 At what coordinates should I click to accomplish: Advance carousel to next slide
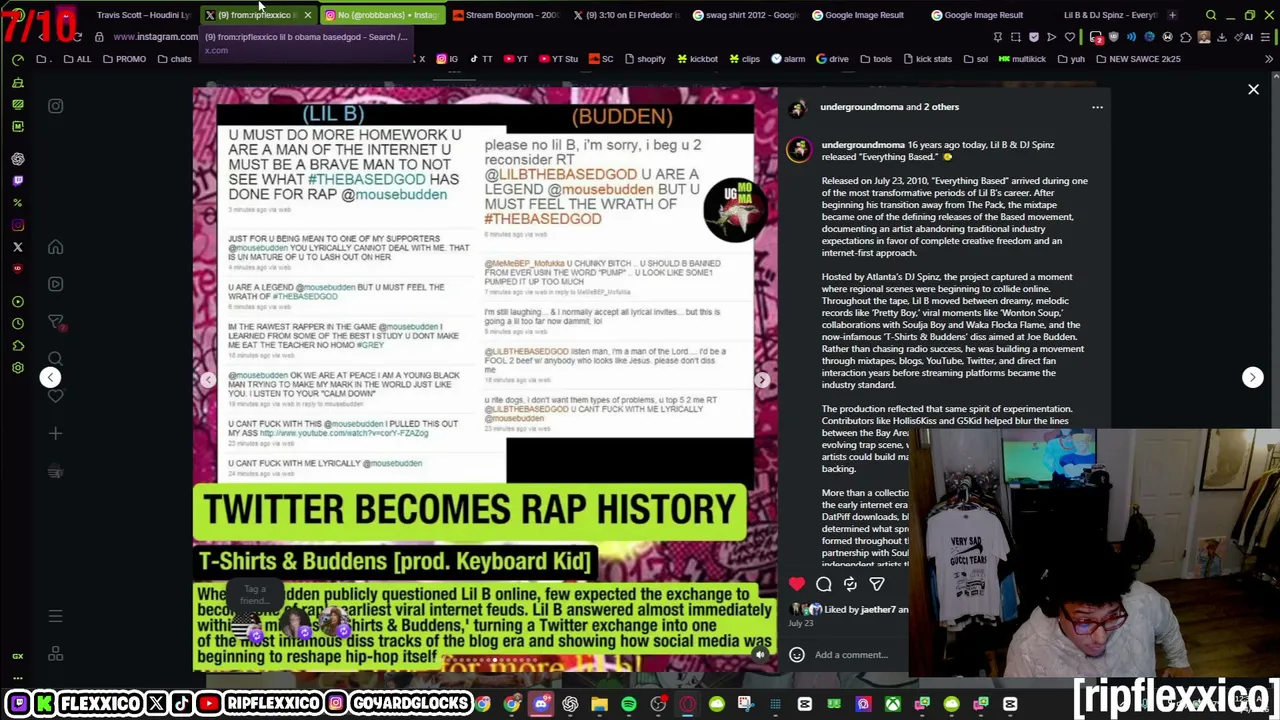[762, 380]
